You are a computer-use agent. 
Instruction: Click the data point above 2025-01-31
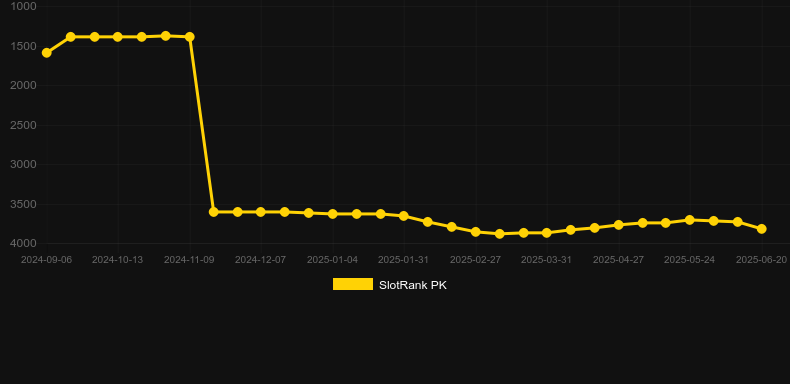tap(404, 216)
